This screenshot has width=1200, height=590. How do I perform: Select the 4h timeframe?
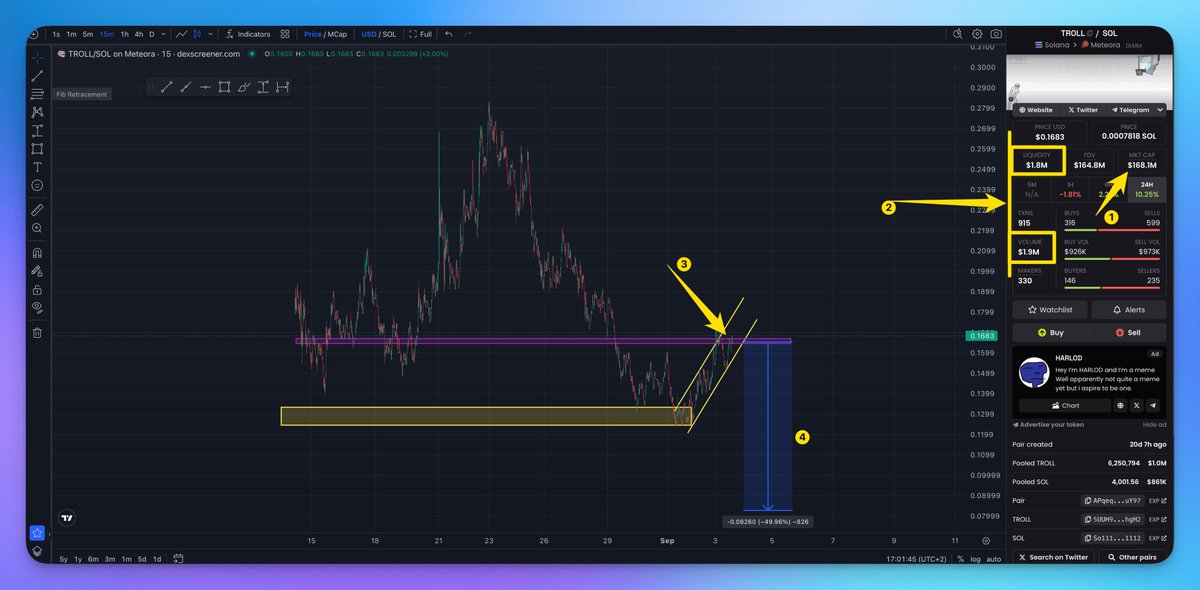click(139, 34)
